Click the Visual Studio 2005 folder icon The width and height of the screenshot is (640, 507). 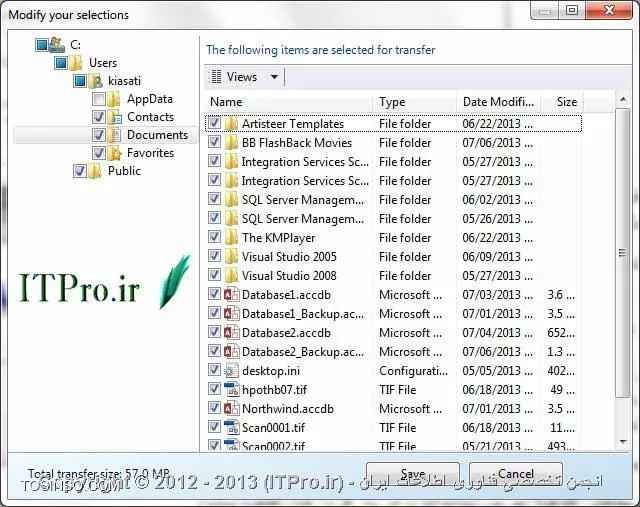coord(231,256)
